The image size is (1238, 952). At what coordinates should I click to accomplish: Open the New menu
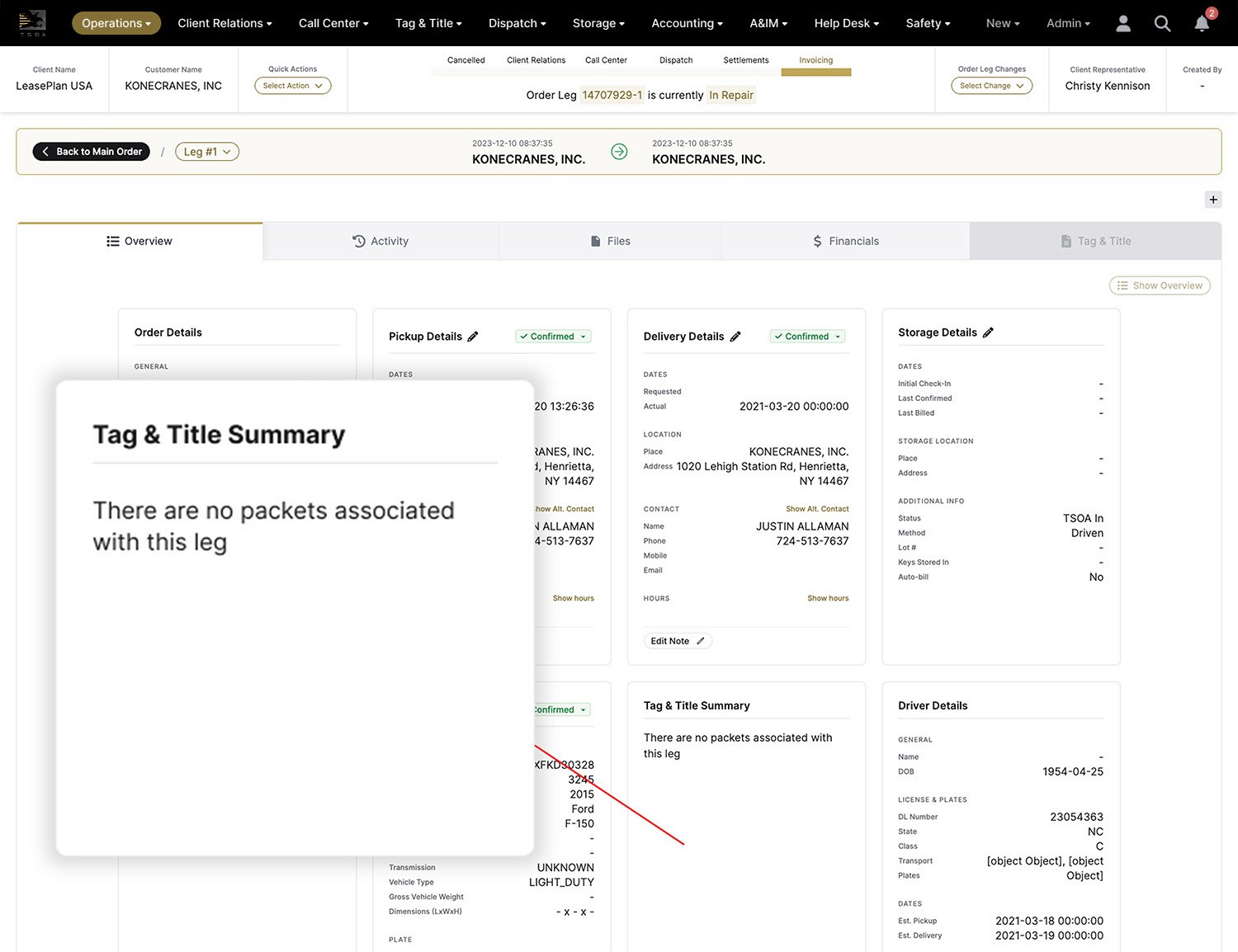point(1003,23)
